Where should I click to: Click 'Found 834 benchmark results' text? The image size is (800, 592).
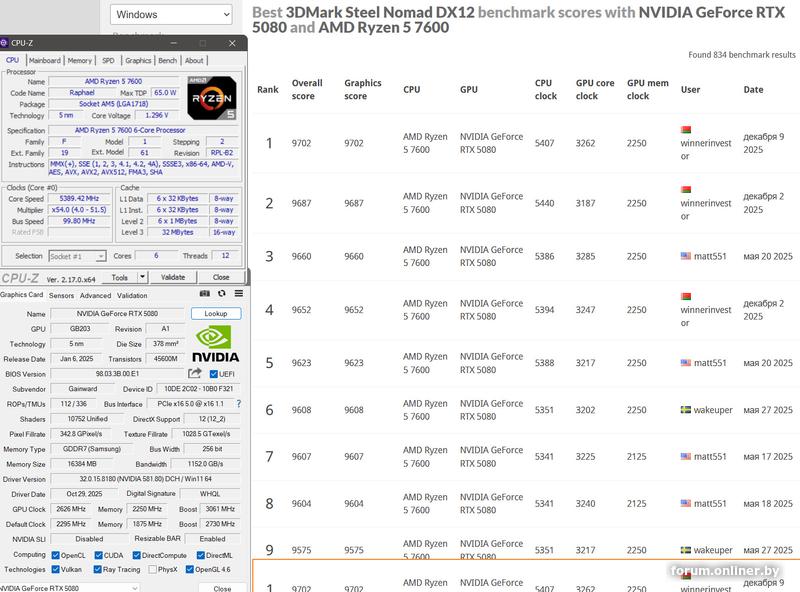(742, 55)
